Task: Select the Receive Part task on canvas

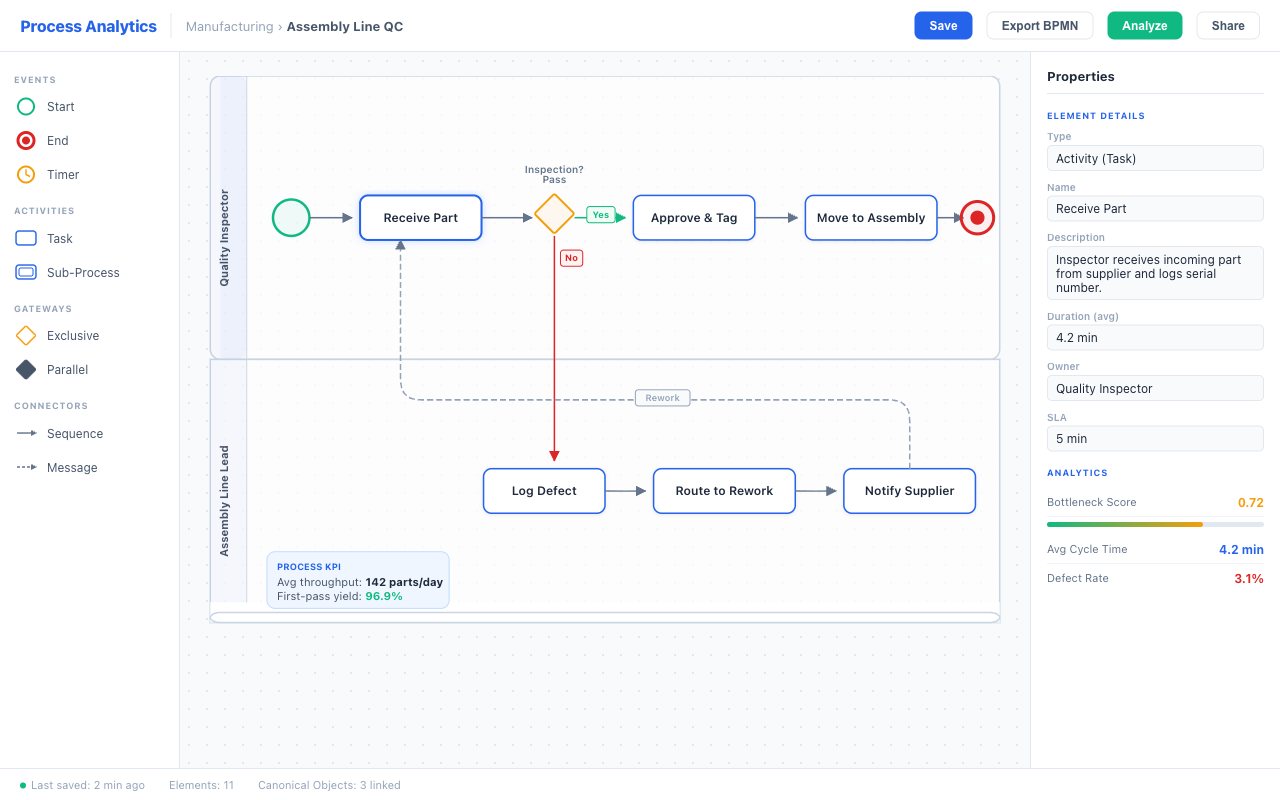Action: pos(420,217)
